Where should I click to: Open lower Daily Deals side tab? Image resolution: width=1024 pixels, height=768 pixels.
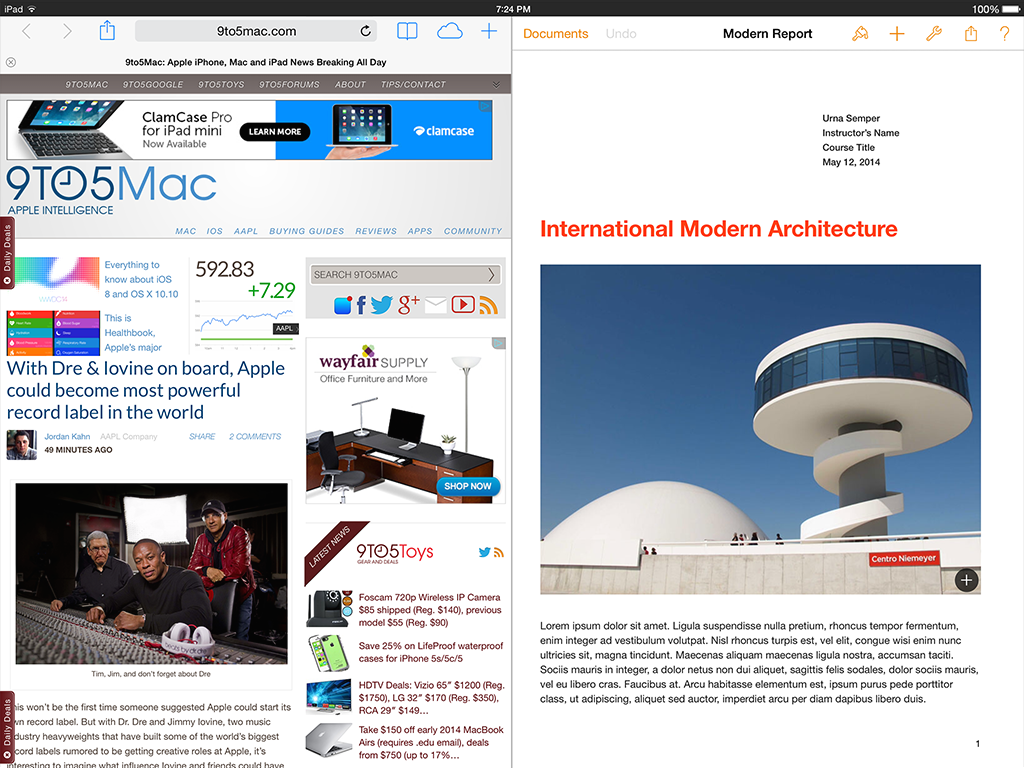(x=7, y=728)
